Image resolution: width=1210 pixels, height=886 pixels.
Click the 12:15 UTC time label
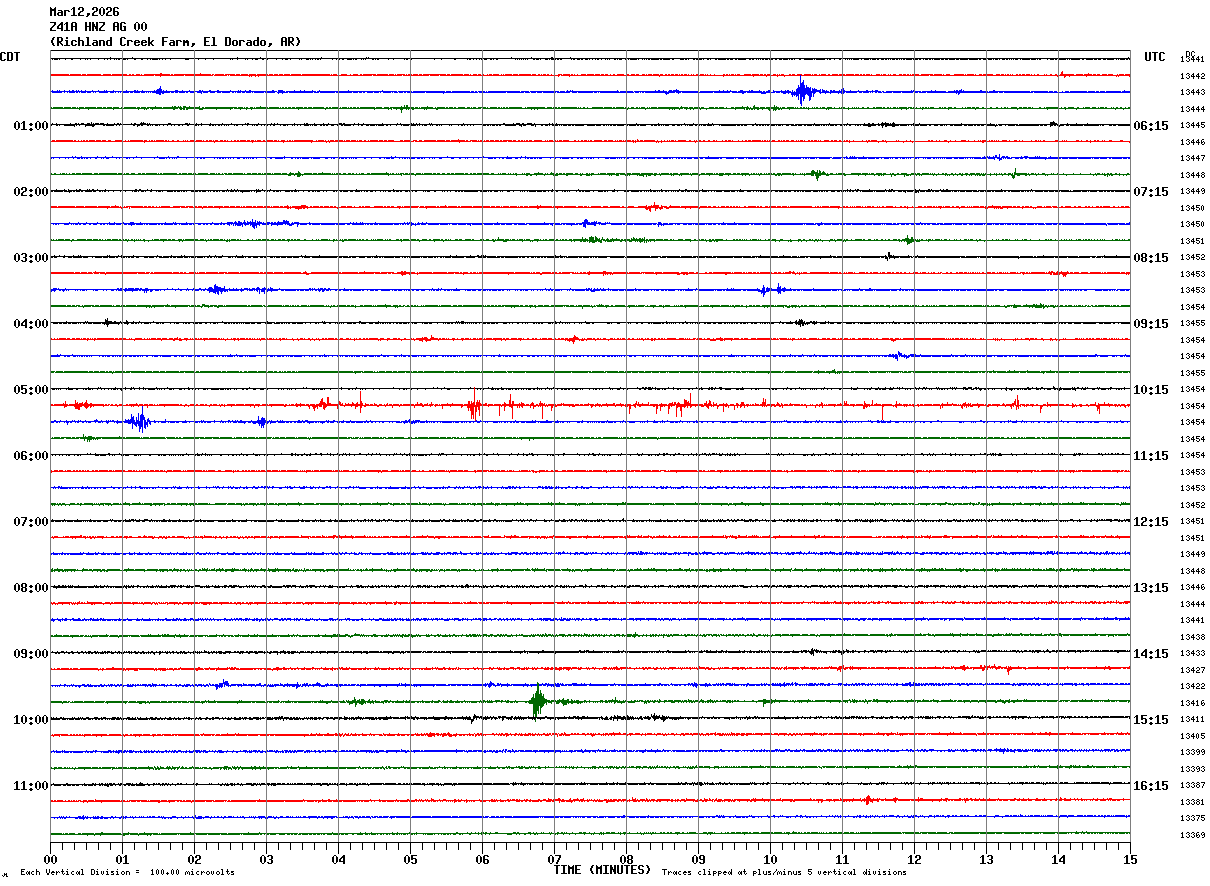[x=1151, y=522]
